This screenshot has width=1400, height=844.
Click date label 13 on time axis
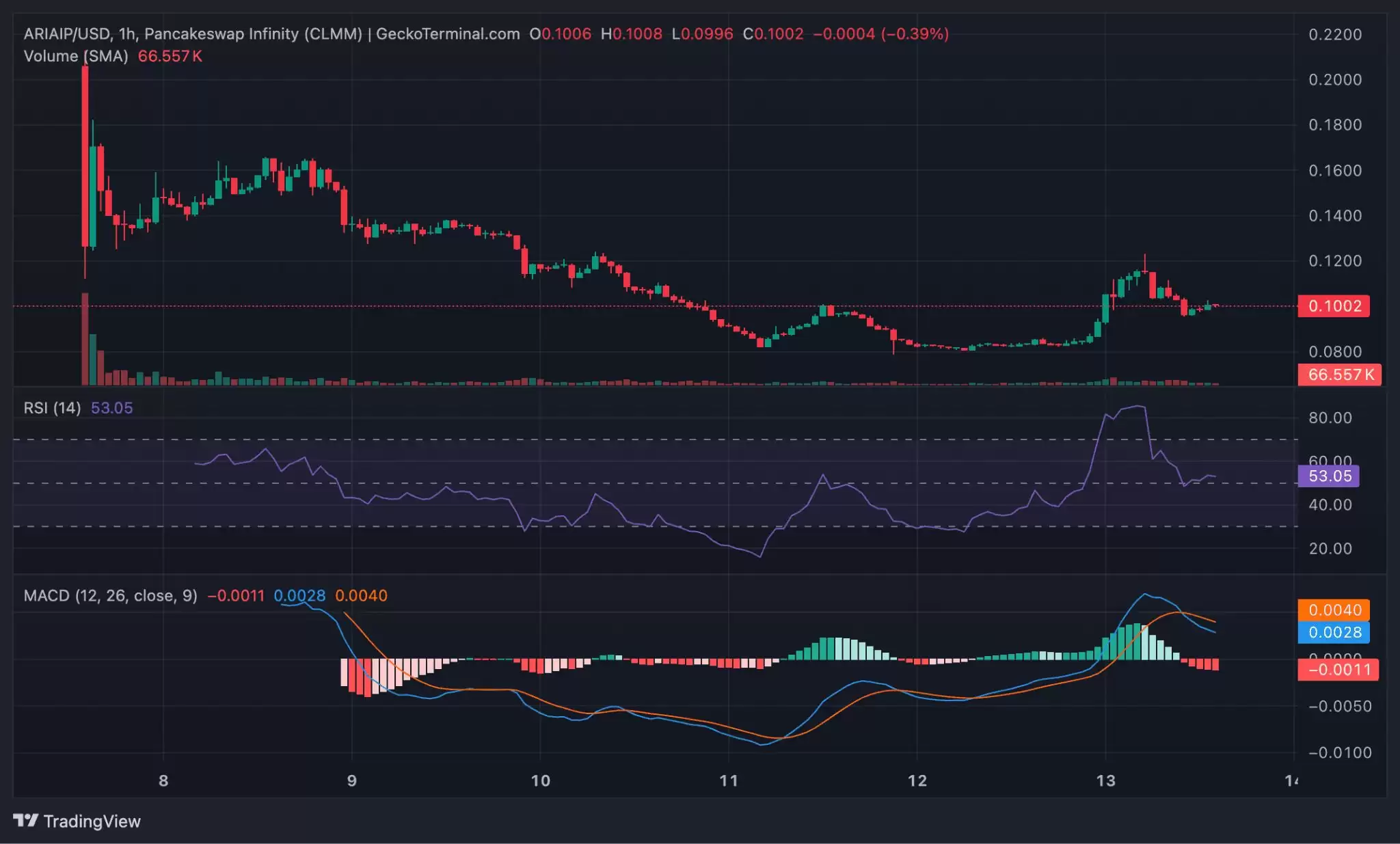pyautogui.click(x=1105, y=780)
